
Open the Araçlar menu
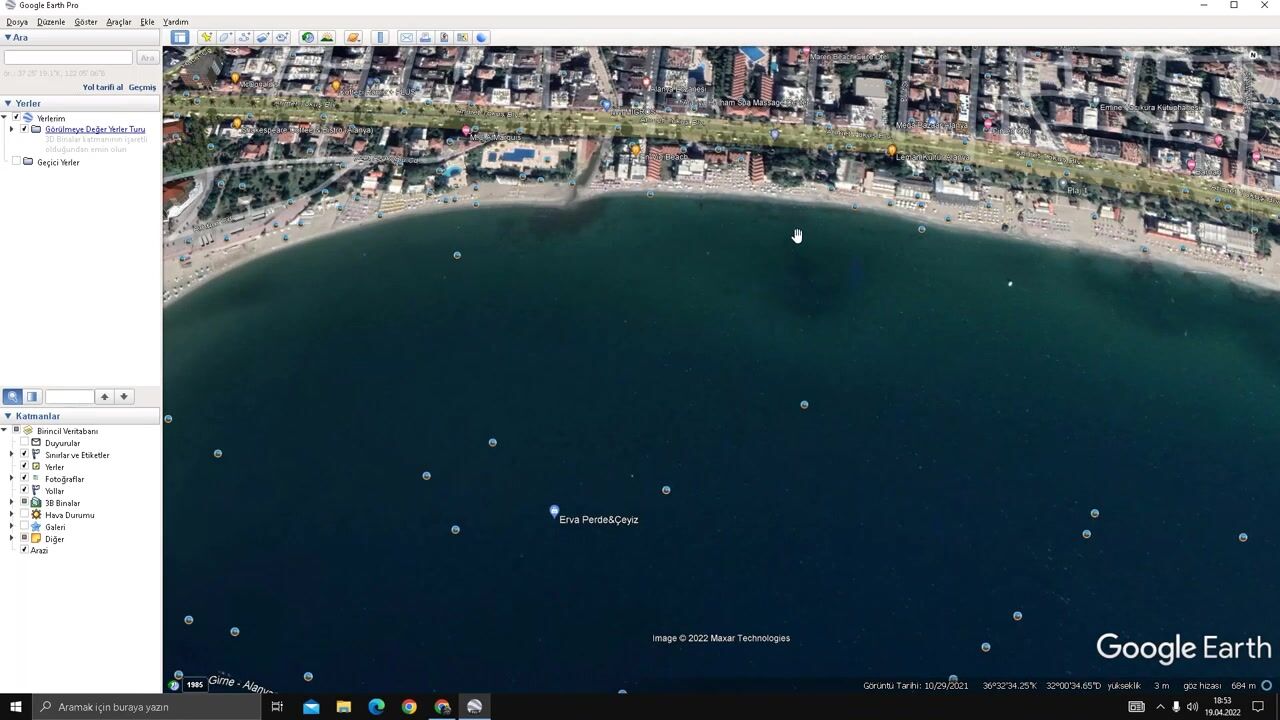(x=118, y=21)
